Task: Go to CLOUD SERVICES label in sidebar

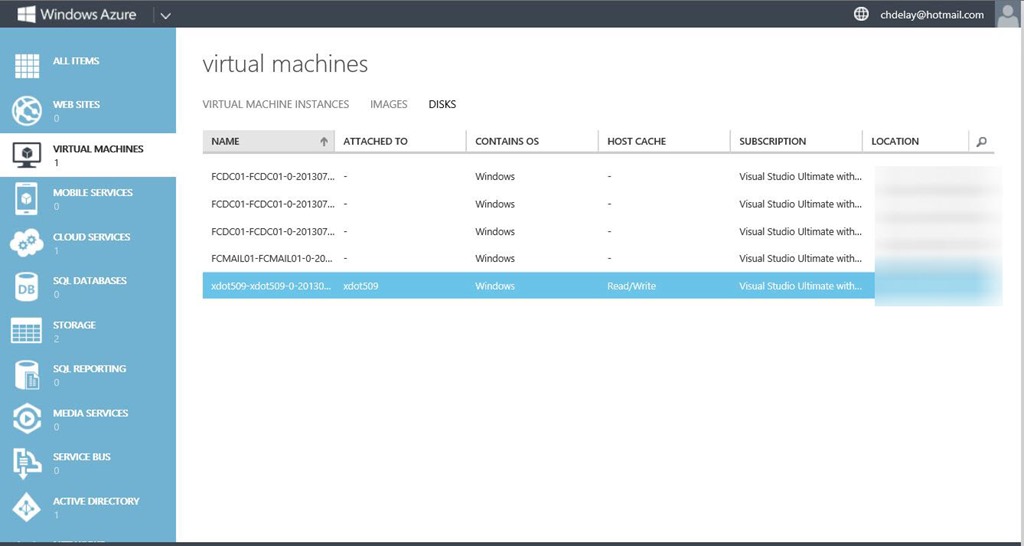Action: pyautogui.click(x=91, y=237)
